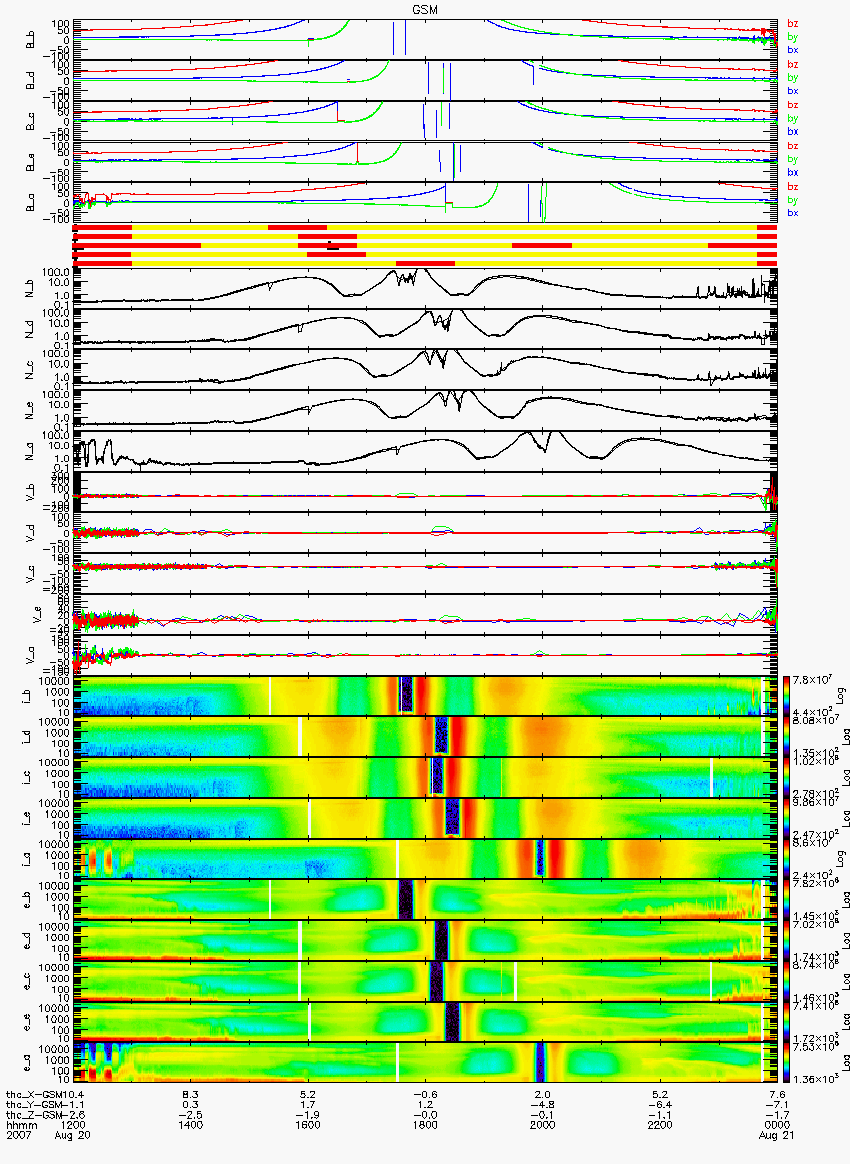
Task: Click the -4.8 Y-GSM position value
Action: (543, 1104)
